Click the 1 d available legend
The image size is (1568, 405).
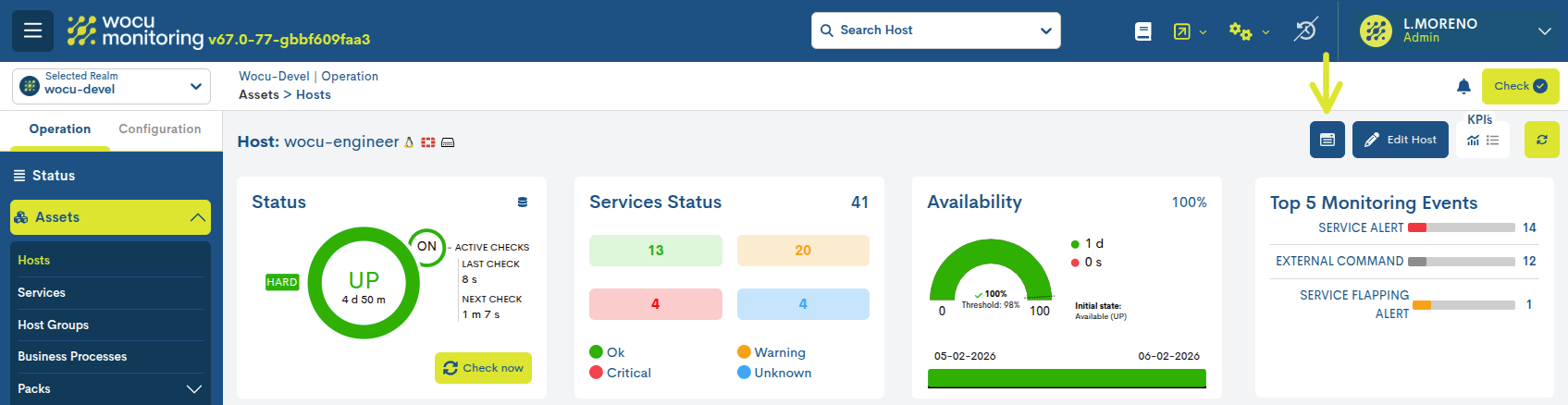coord(1087,244)
